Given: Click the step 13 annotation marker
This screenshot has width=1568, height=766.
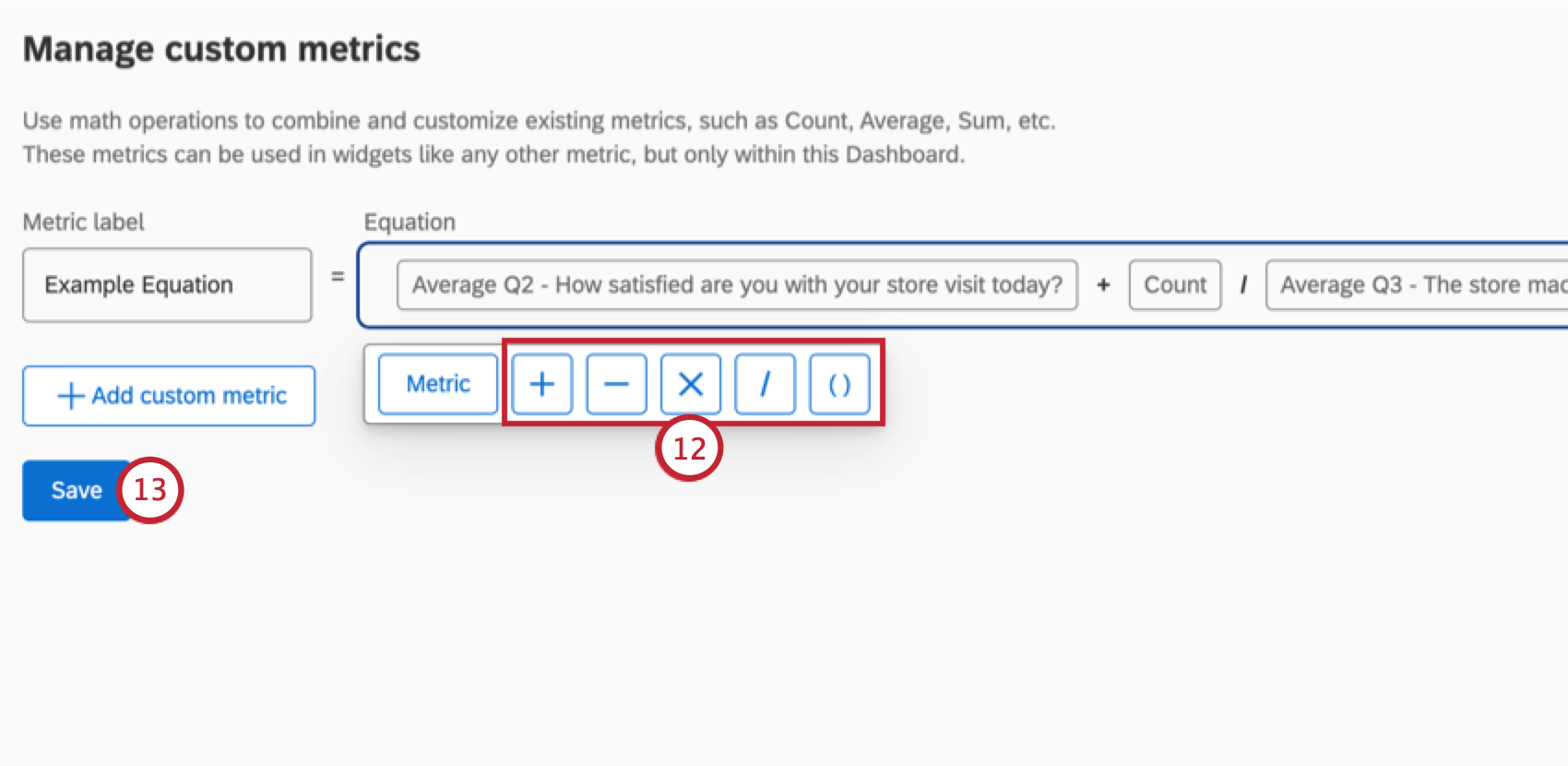Looking at the screenshot, I should (150, 490).
